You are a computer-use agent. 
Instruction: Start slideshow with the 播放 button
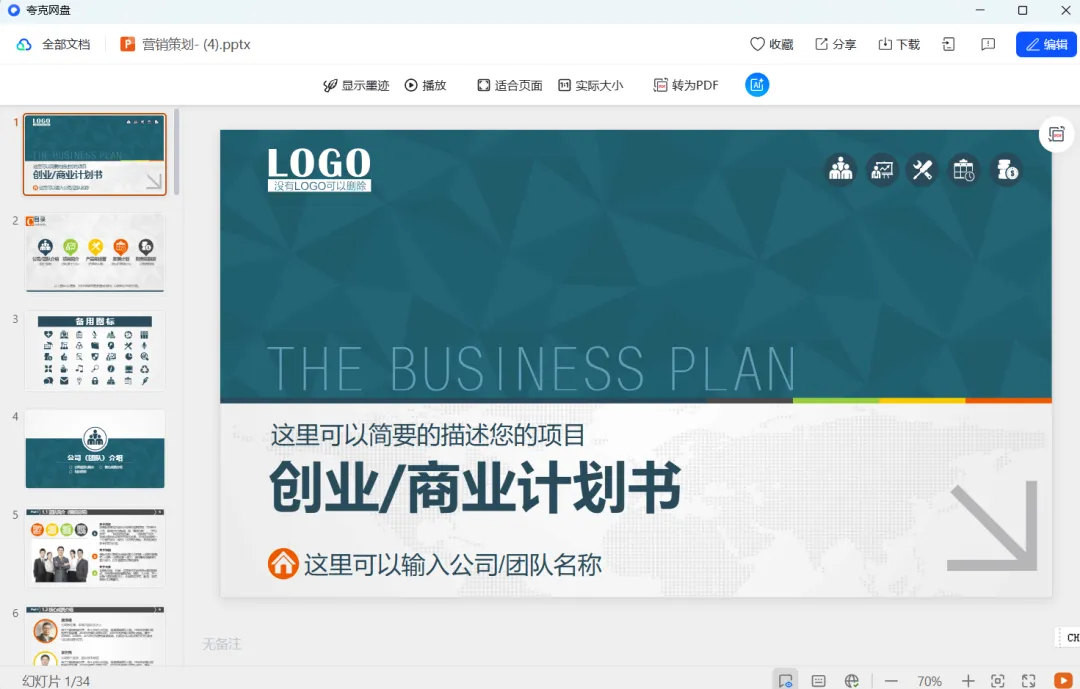[426, 85]
